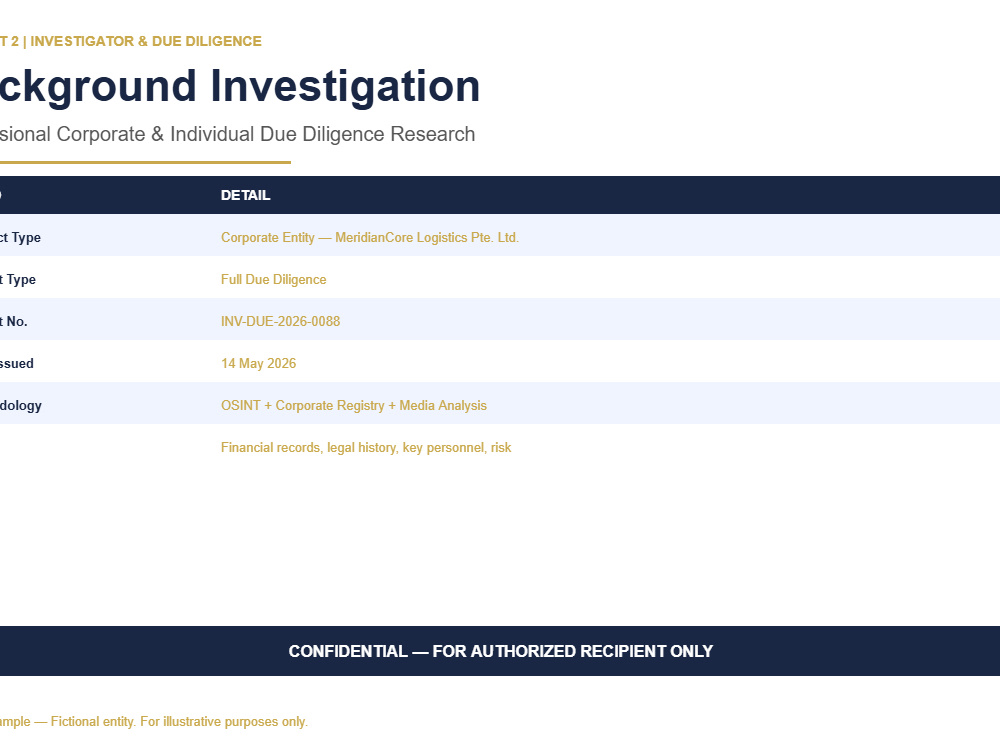Image resolution: width=1000 pixels, height=750 pixels.
Task: Select 'OSINT + Corporate Registry + Media Analysis' cell
Action: pos(354,406)
